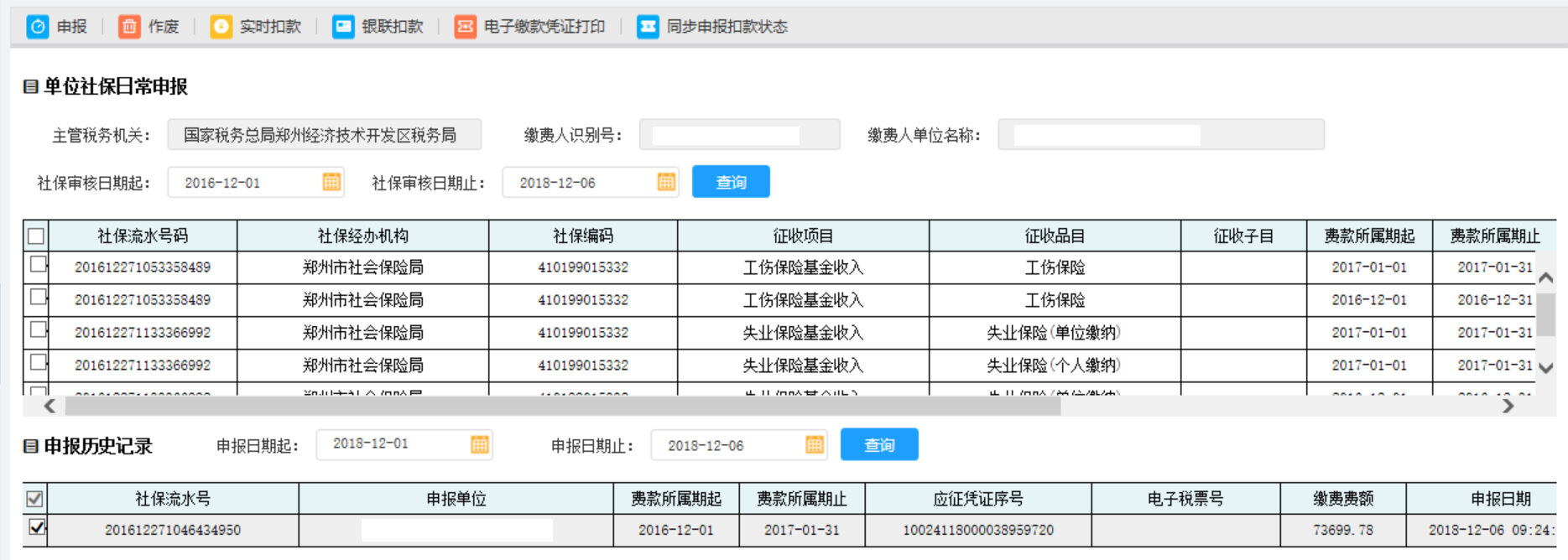Click the 征收项目 column header
The image size is (1568, 560).
point(803,236)
